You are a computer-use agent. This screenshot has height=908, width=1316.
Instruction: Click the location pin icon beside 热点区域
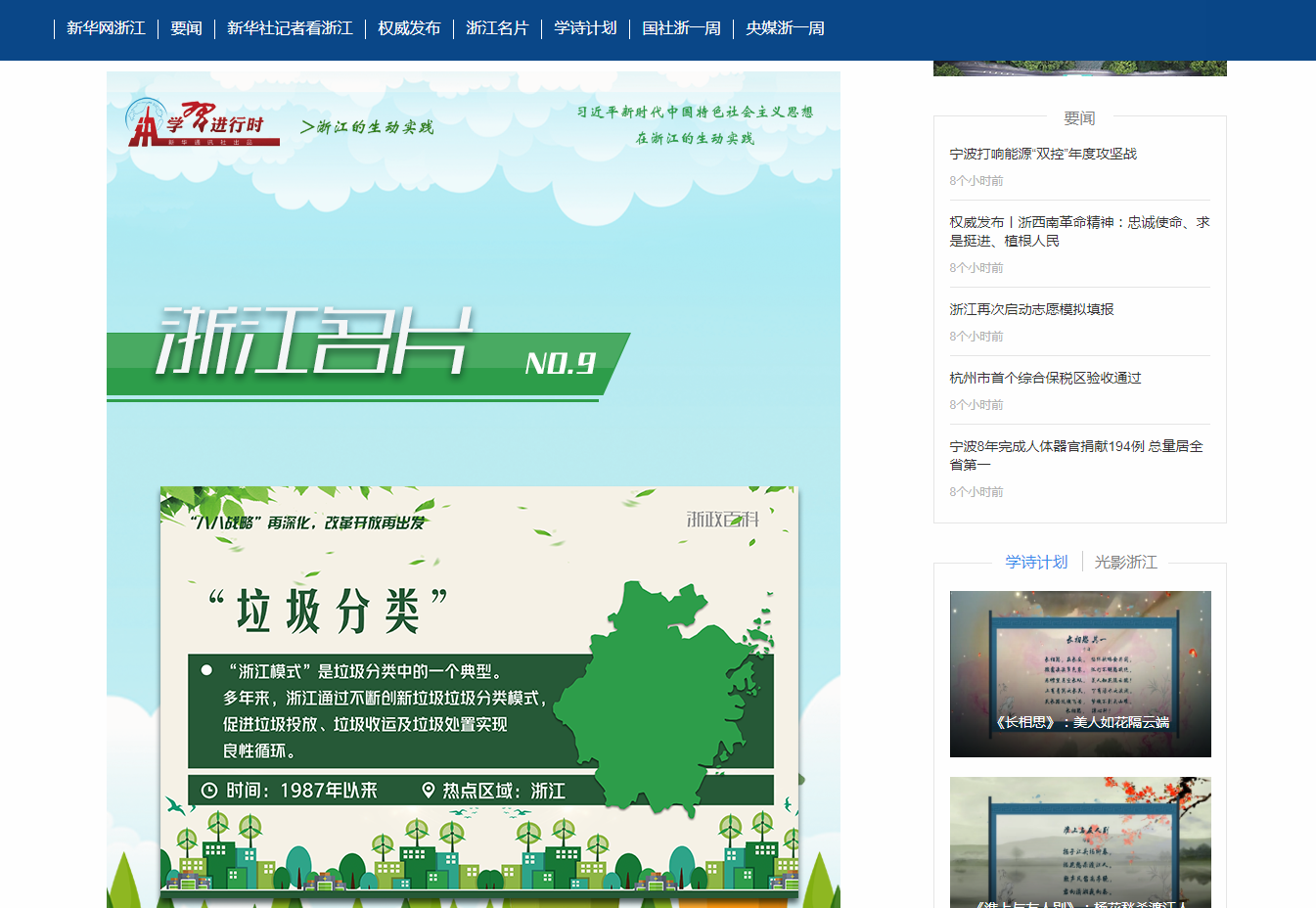[x=428, y=791]
